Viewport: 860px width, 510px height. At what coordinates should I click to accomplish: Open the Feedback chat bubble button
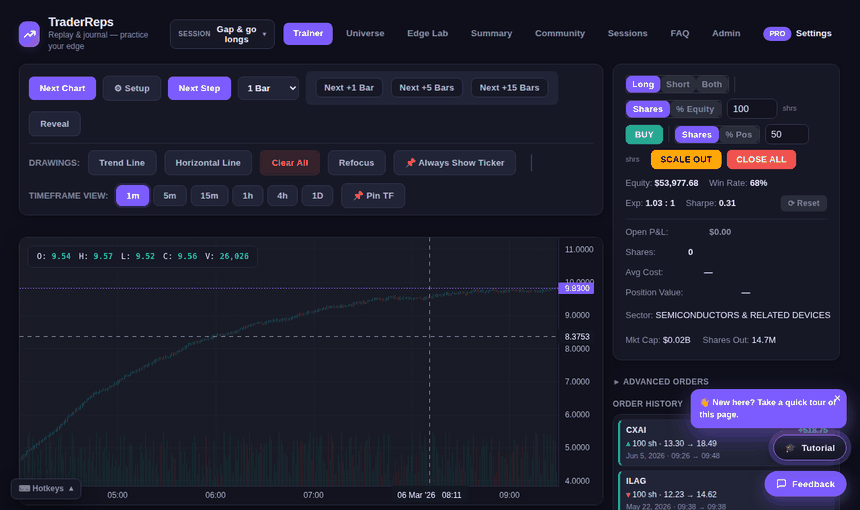click(x=805, y=484)
